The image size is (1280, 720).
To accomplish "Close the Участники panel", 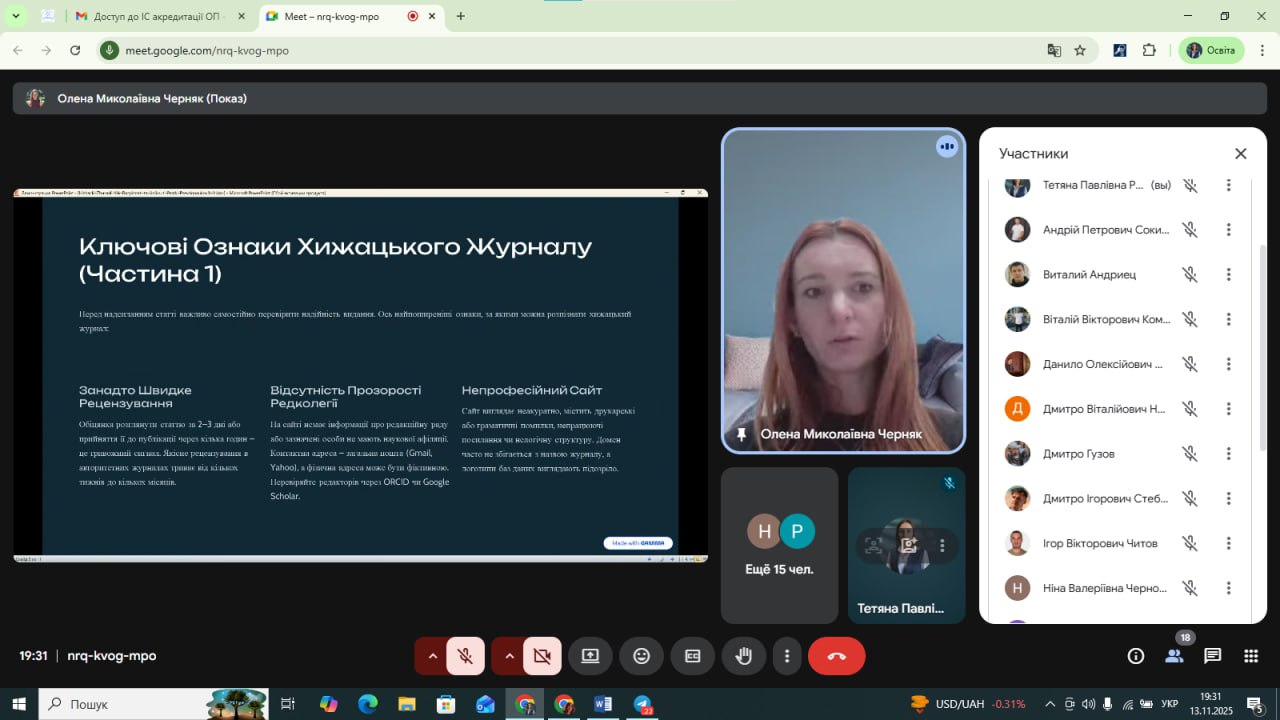I will pos(1240,154).
